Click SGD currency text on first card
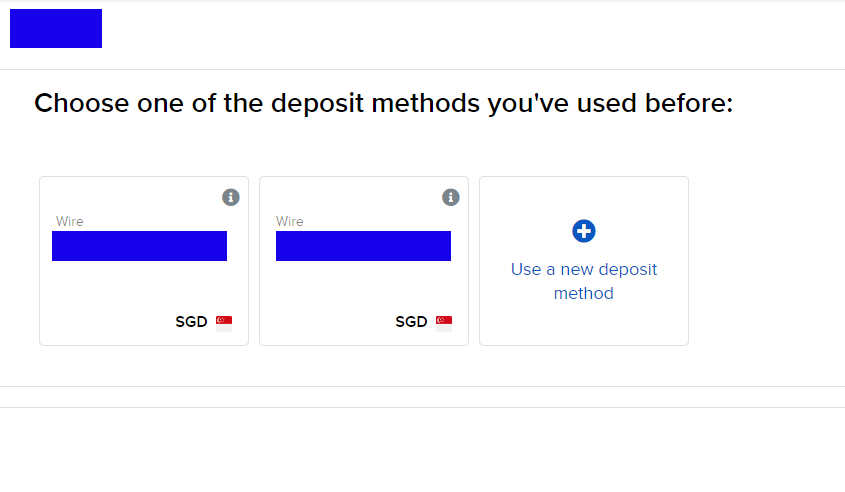845x492 pixels. click(191, 322)
